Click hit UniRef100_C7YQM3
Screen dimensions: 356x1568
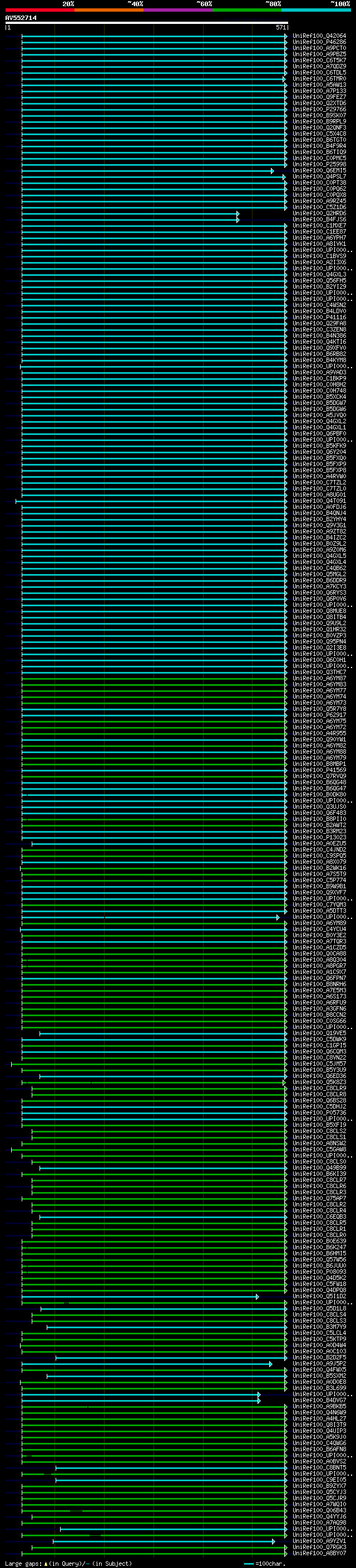tap(319, 904)
